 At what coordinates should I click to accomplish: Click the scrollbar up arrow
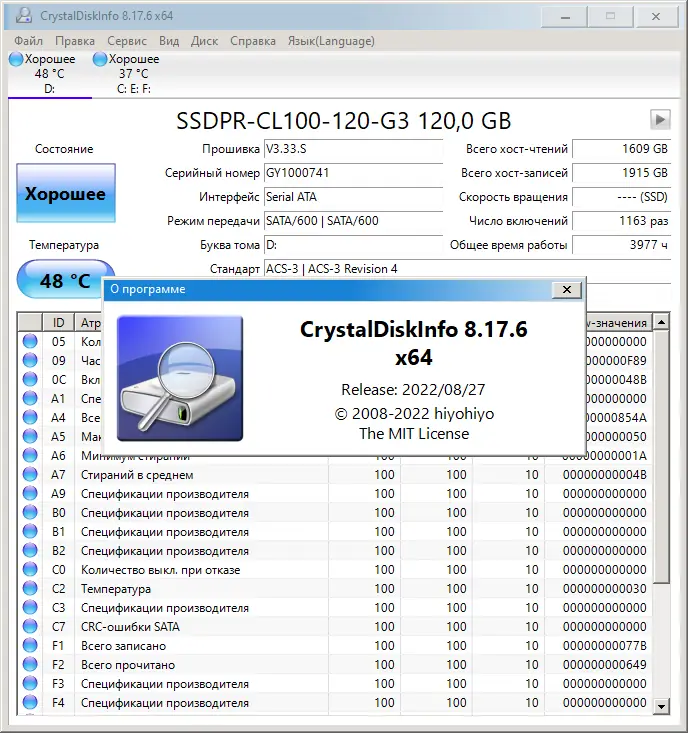click(661, 322)
